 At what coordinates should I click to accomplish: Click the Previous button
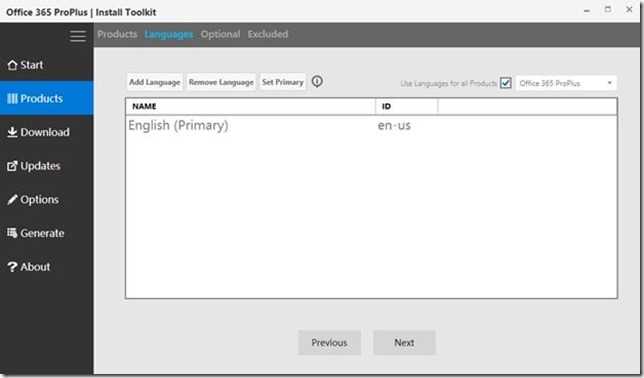point(329,342)
